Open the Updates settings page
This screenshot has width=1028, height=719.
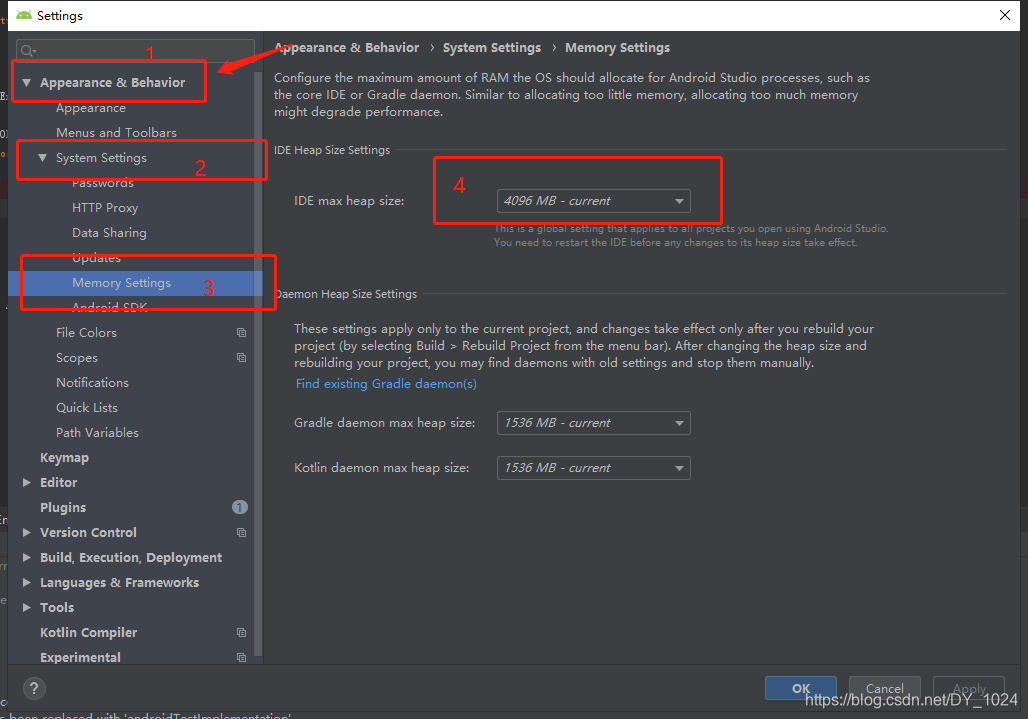96,258
